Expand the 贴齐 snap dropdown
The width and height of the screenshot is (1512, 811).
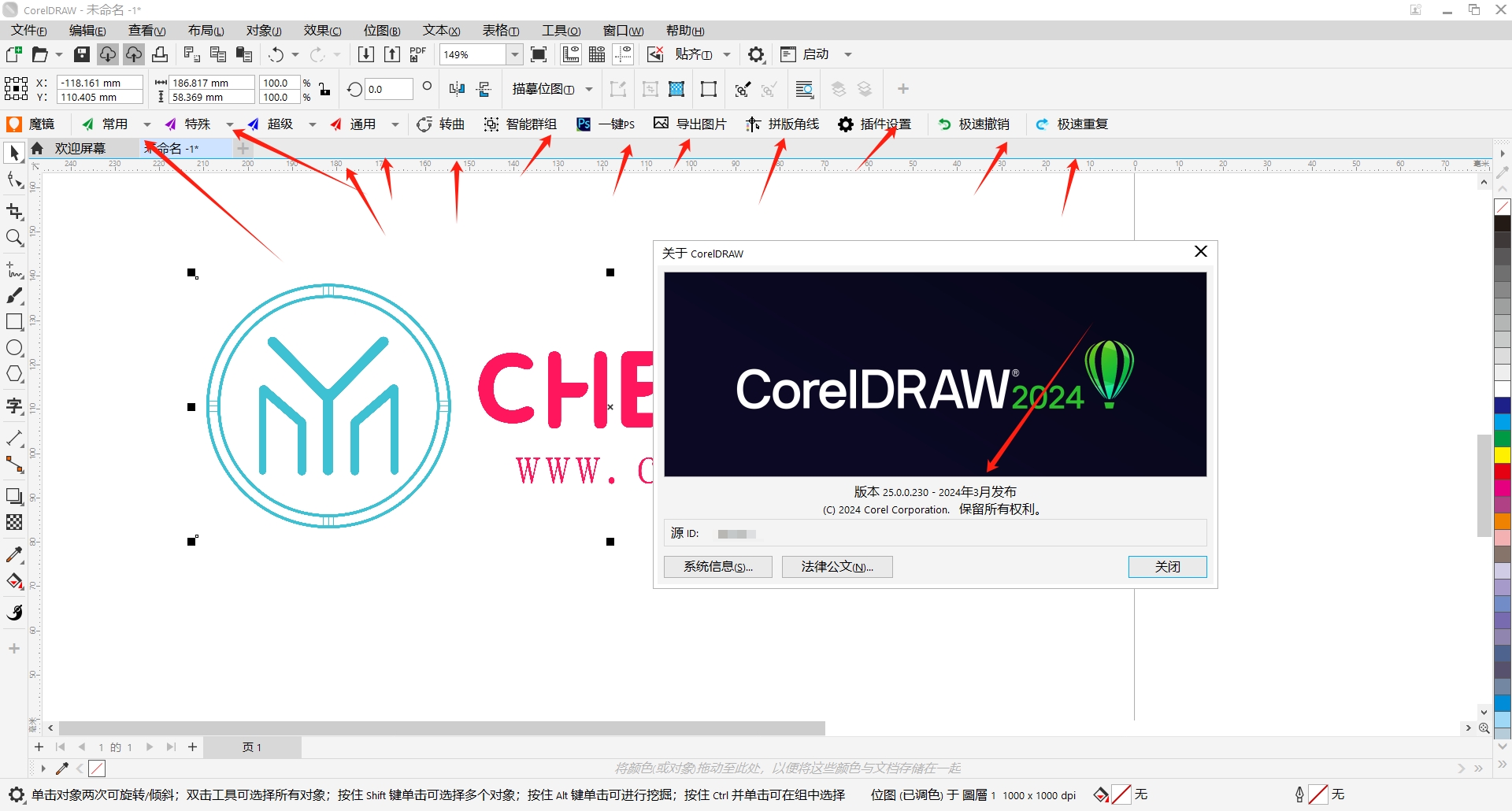point(727,54)
